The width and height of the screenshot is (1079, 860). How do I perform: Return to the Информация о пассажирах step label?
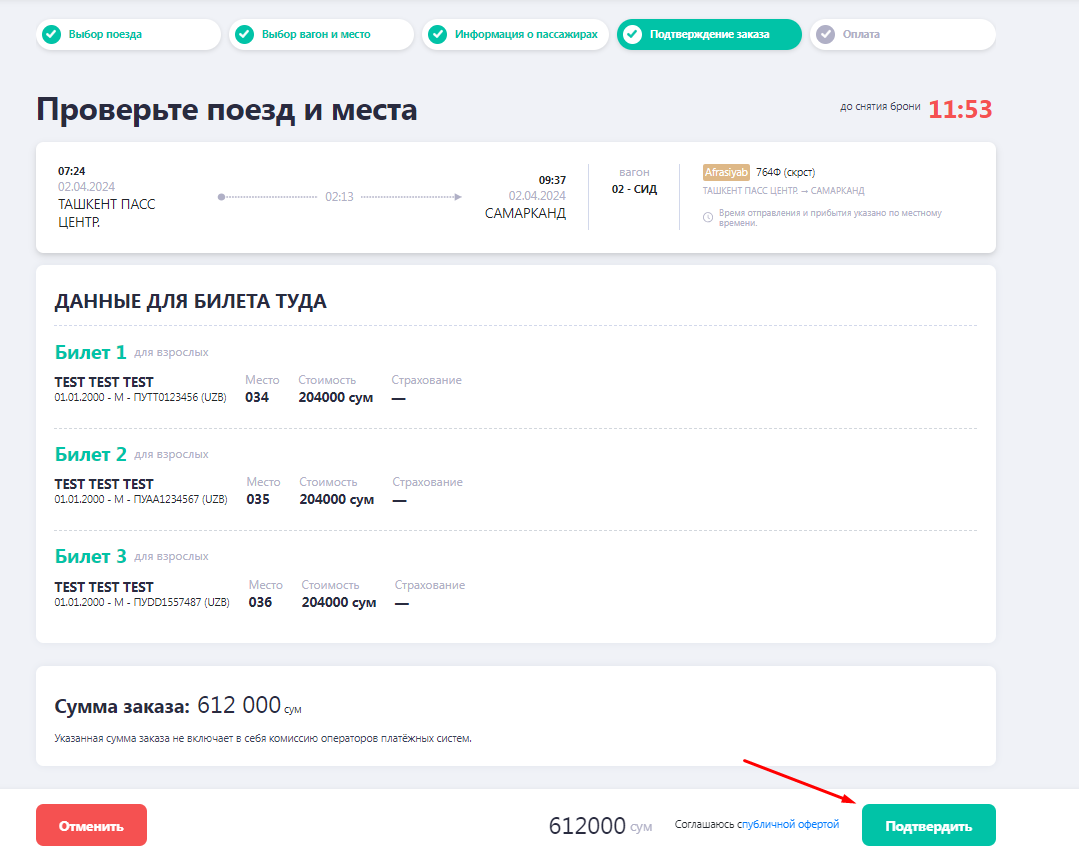pyautogui.click(x=526, y=34)
